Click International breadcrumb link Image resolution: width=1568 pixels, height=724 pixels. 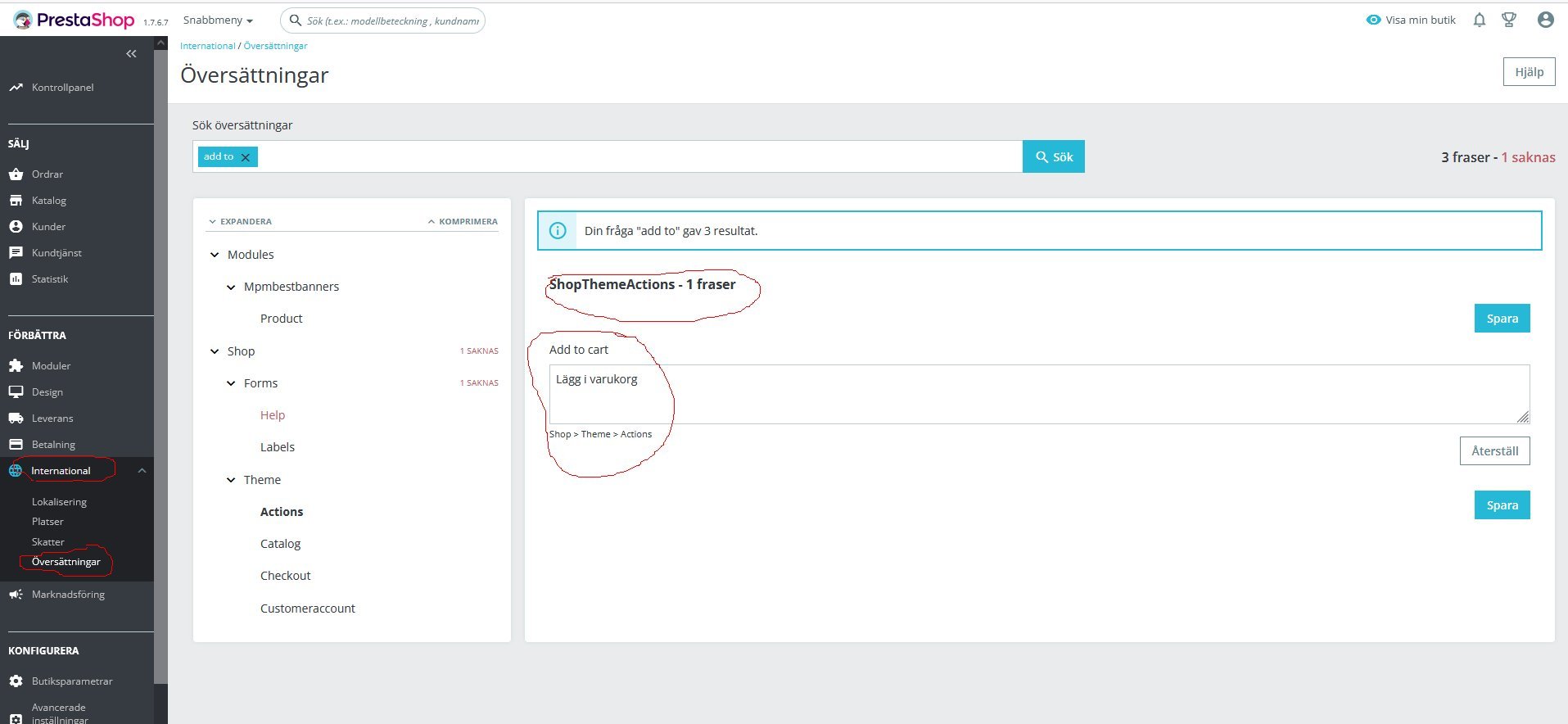tap(207, 46)
